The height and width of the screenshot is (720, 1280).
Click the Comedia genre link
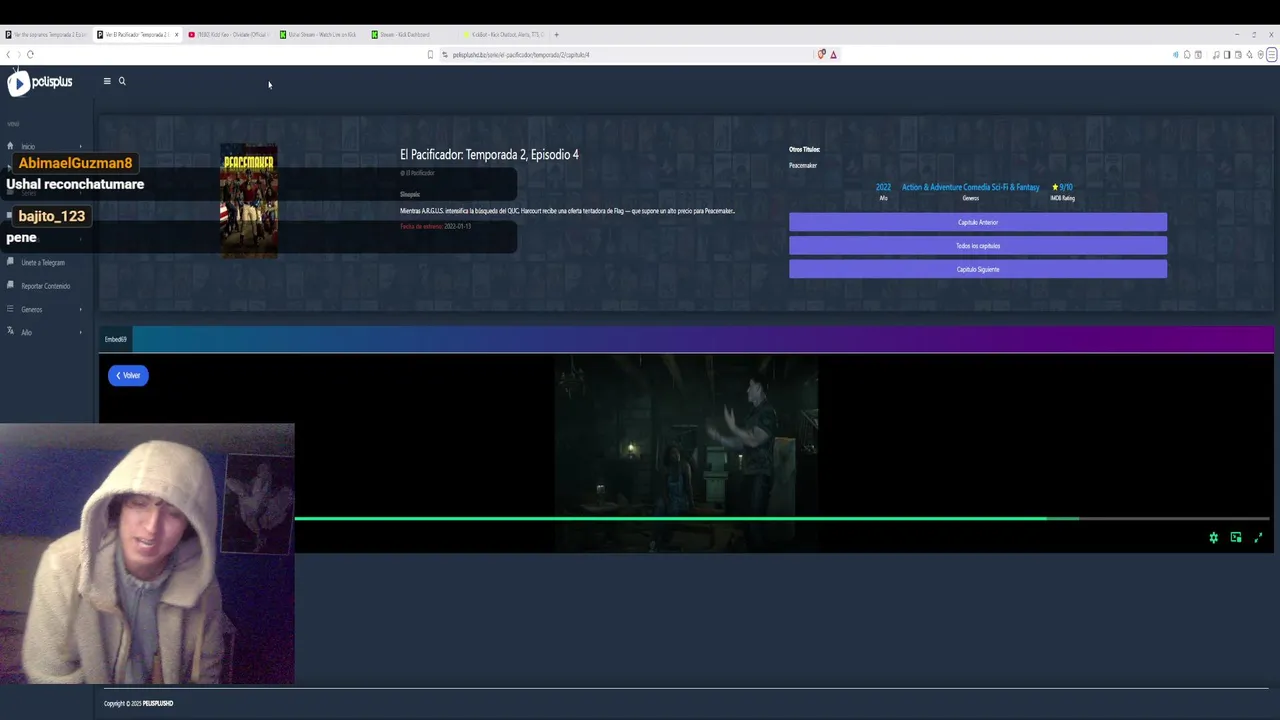point(976,187)
